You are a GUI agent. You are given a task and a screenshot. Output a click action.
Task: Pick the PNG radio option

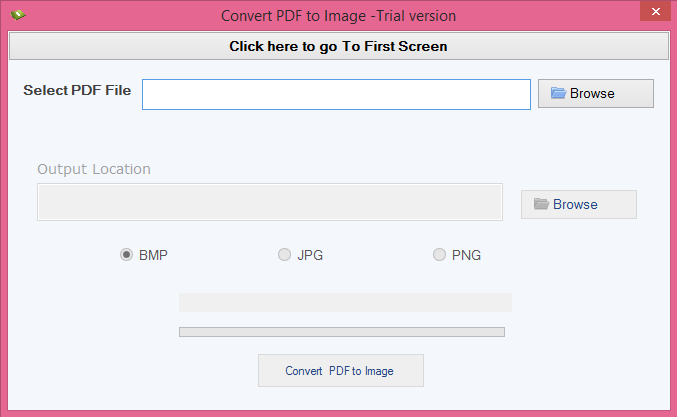click(439, 255)
